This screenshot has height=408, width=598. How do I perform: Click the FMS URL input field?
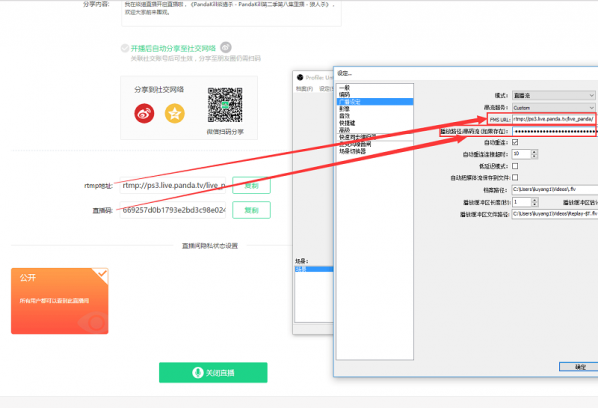(553, 119)
